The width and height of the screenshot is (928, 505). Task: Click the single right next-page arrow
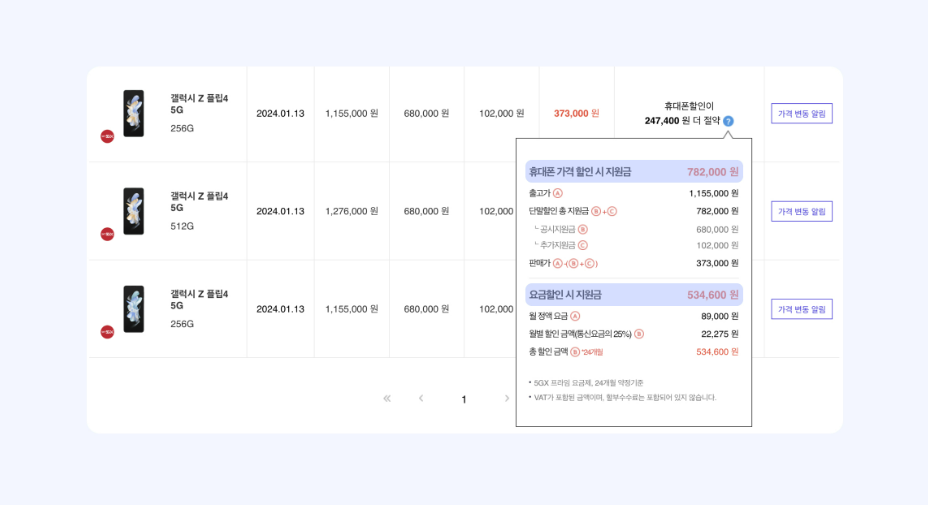coord(507,398)
